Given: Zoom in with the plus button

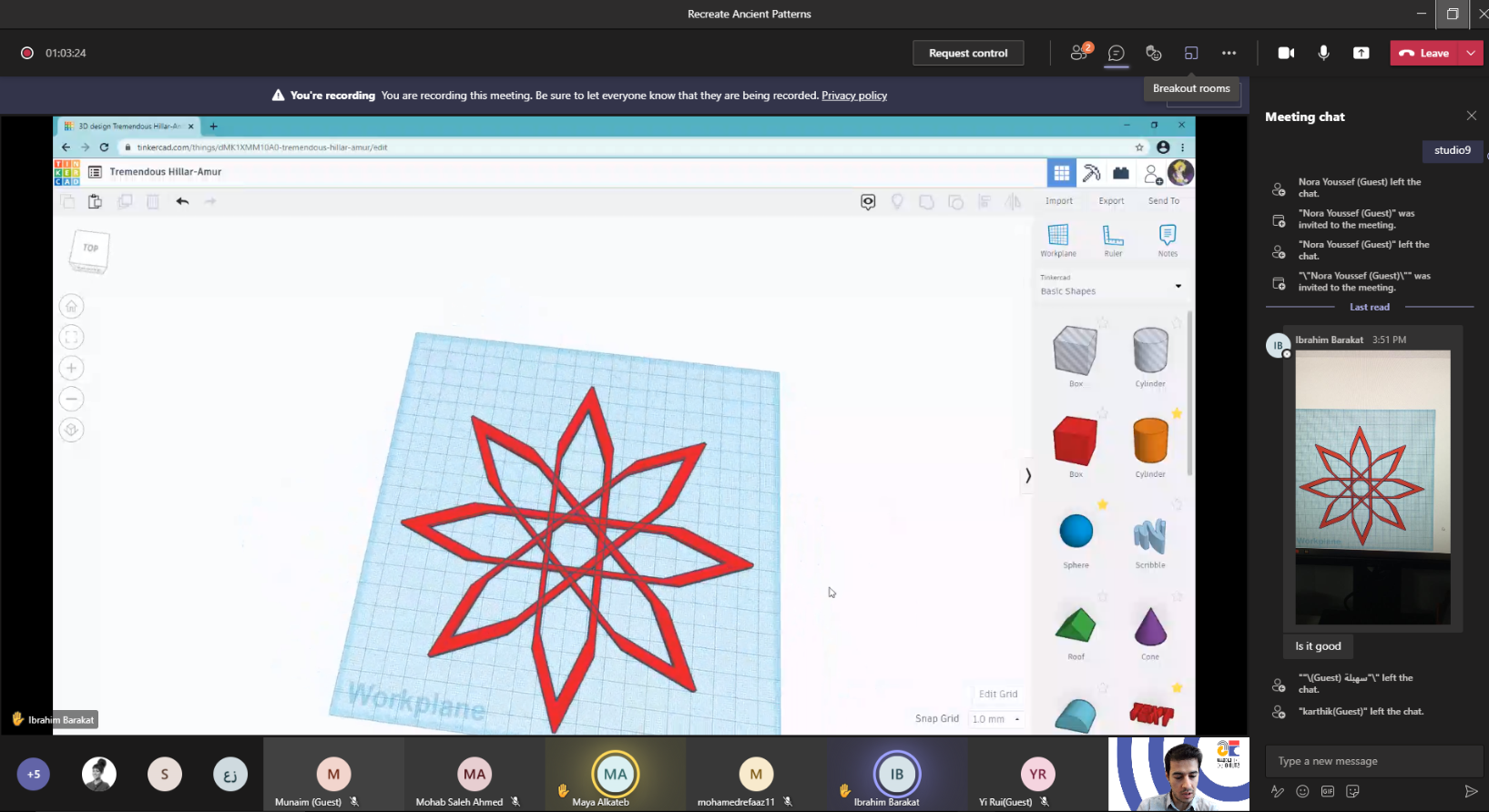Looking at the screenshot, I should click(72, 368).
